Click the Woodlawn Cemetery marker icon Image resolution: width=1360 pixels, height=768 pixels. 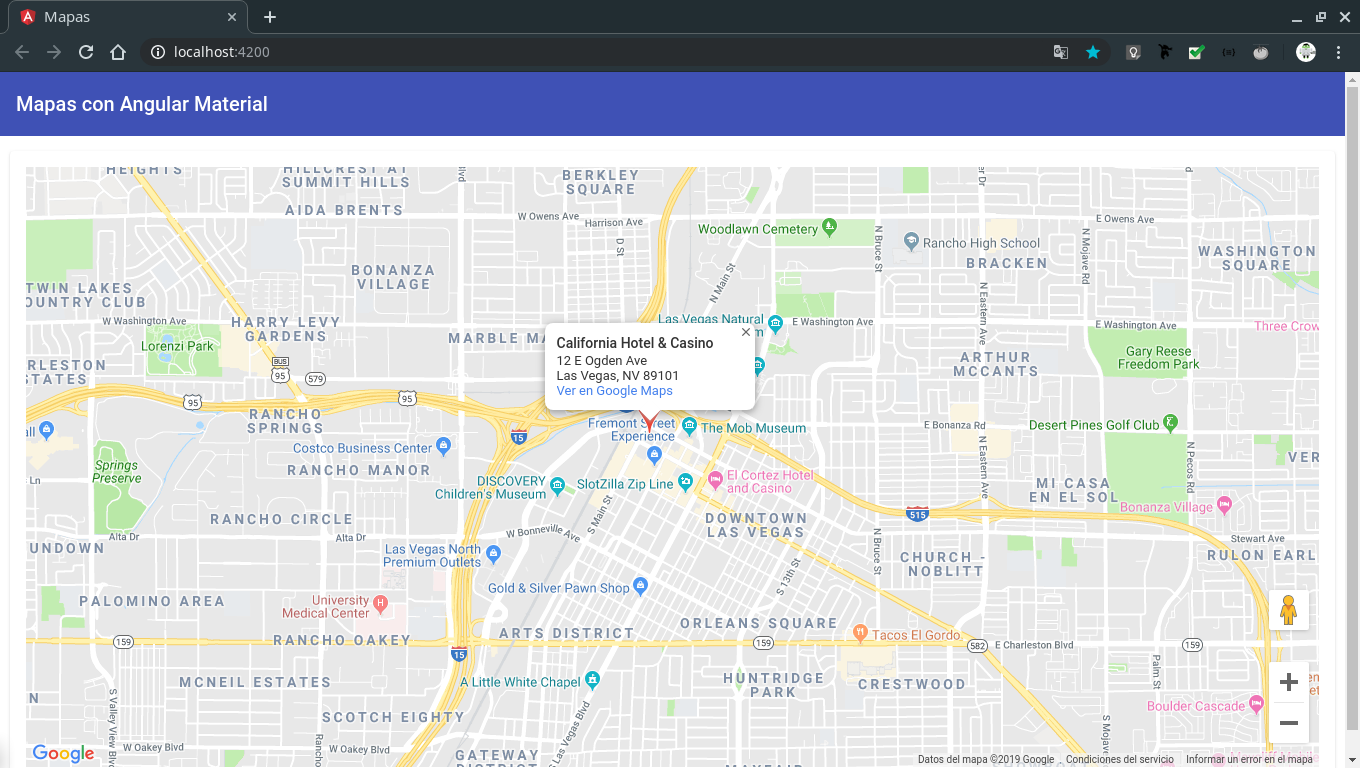(x=828, y=228)
